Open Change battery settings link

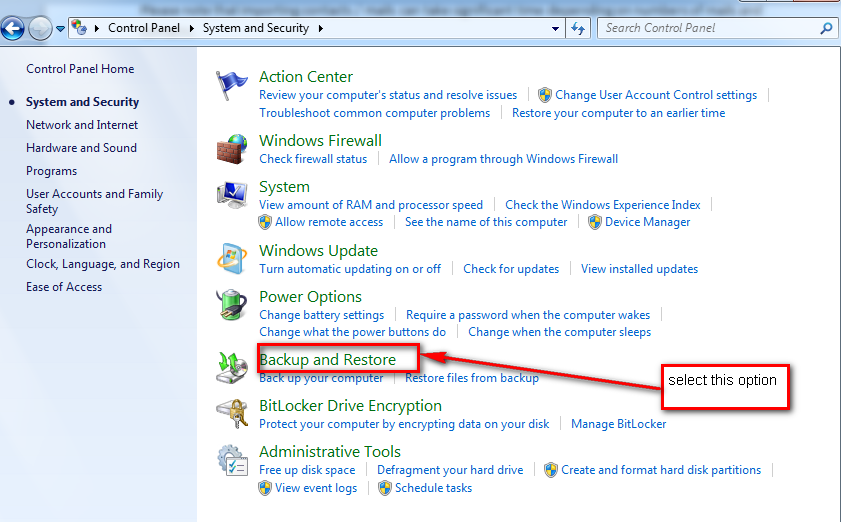pos(321,315)
